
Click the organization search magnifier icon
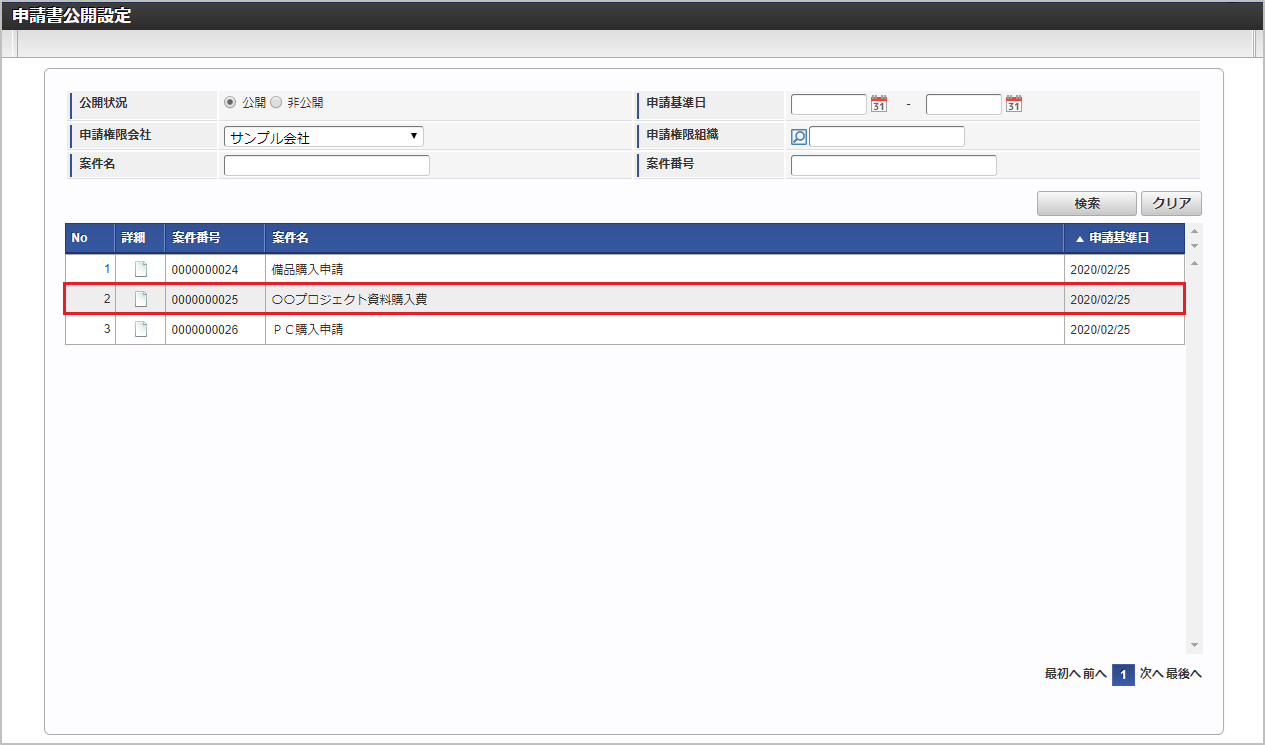[799, 137]
